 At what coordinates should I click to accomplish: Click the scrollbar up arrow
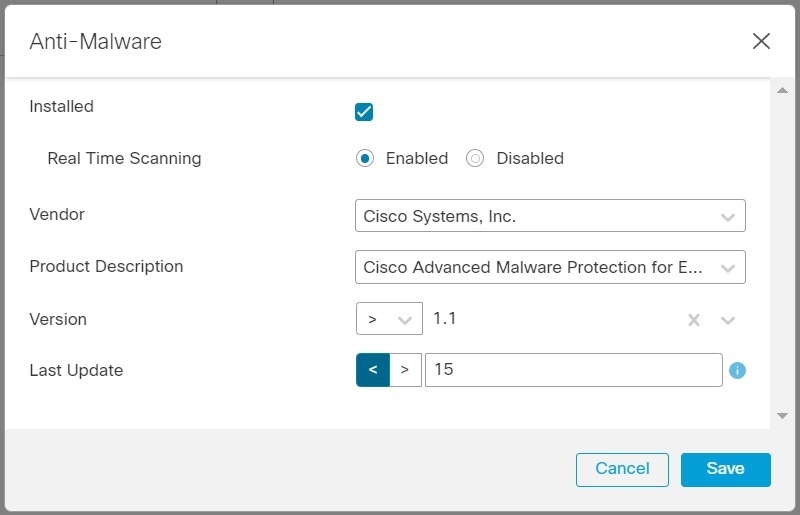[x=782, y=90]
